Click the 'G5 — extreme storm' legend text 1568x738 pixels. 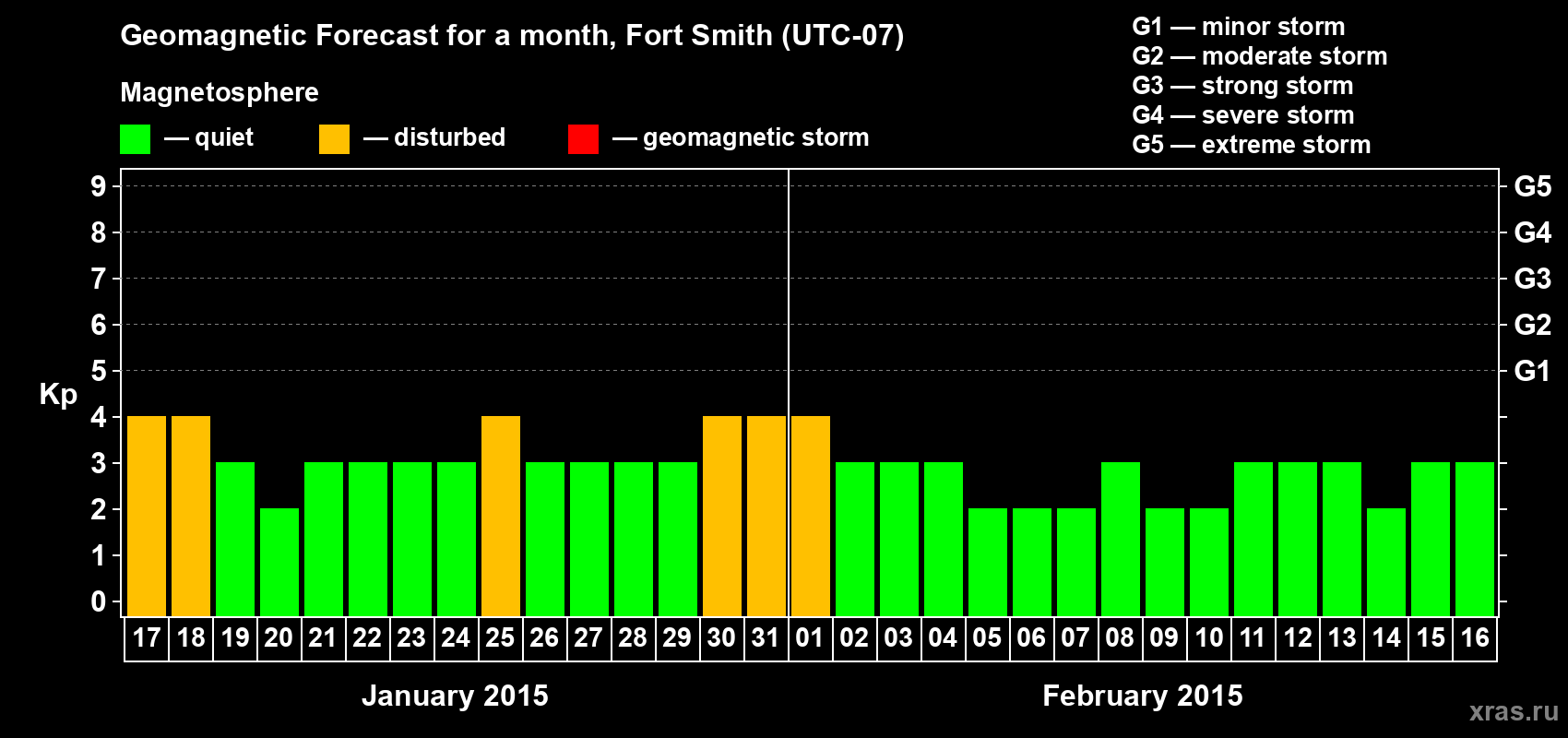[x=1252, y=145]
